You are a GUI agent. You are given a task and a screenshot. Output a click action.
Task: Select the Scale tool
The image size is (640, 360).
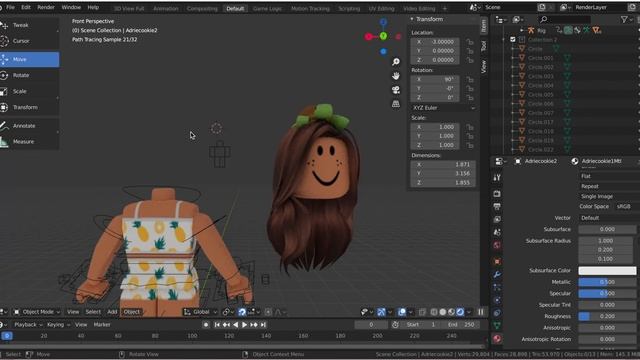pos(29,91)
